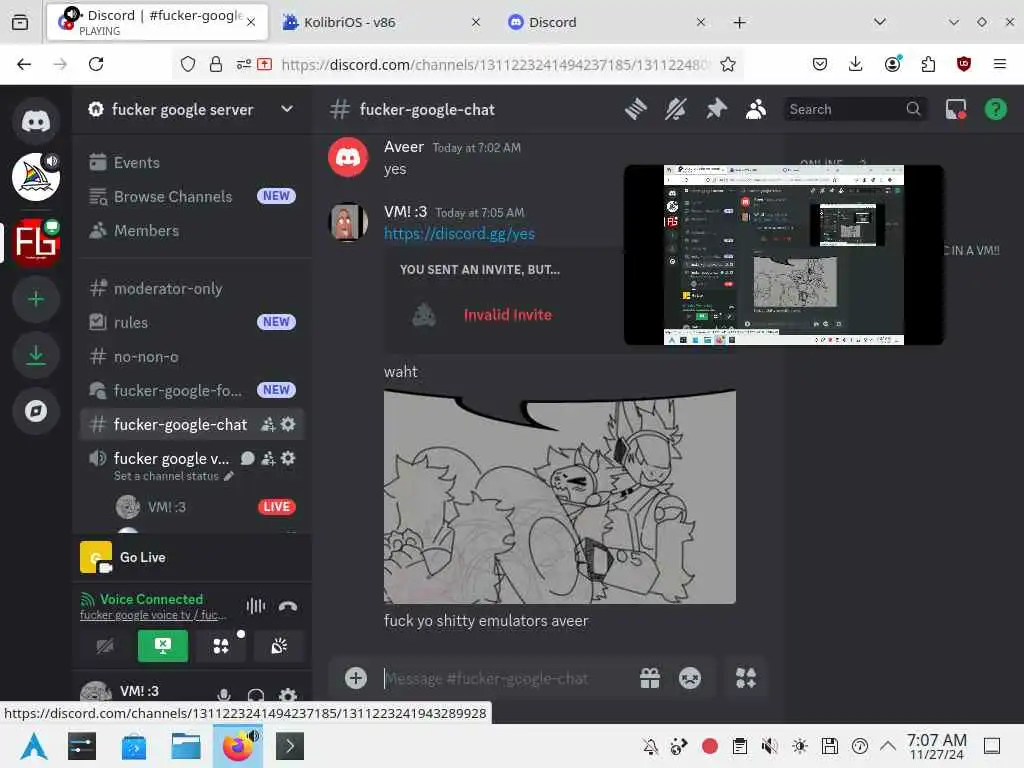Set a channel status pencil

(x=229, y=476)
